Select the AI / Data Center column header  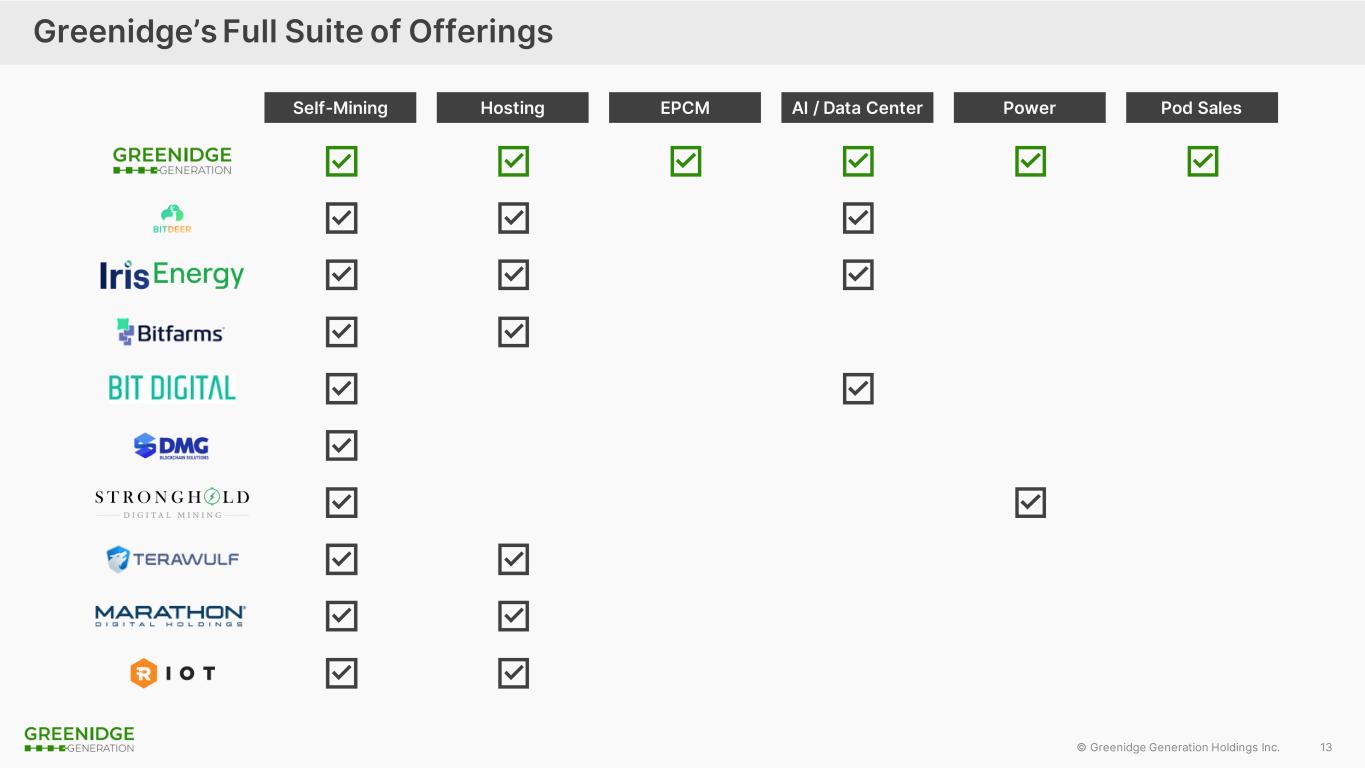pyautogui.click(x=857, y=108)
